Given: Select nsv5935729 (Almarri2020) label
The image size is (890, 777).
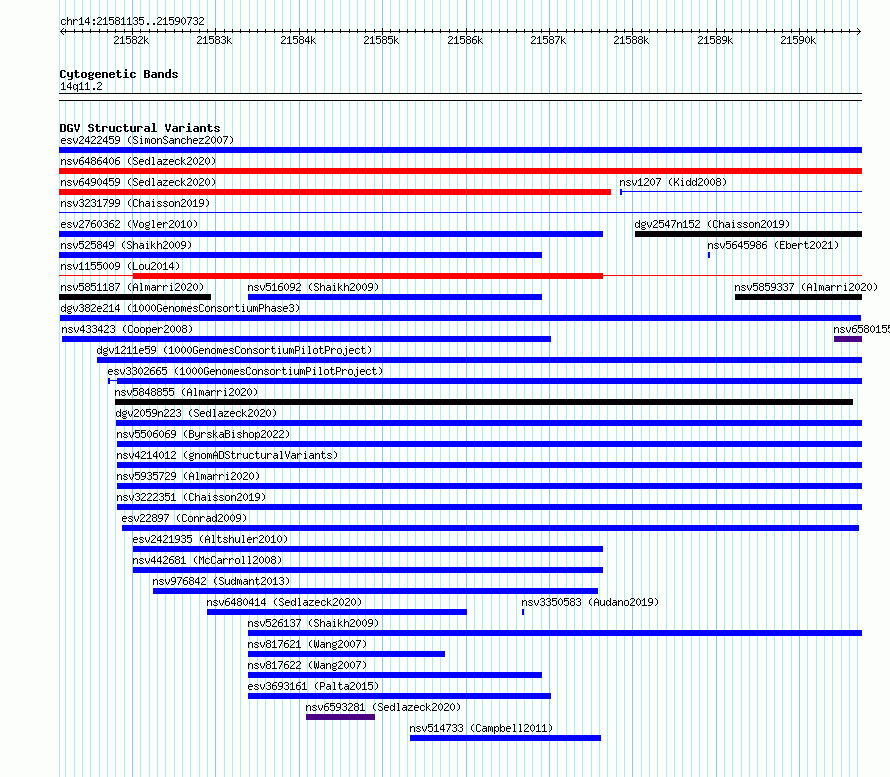Looking at the screenshot, I should [188, 476].
